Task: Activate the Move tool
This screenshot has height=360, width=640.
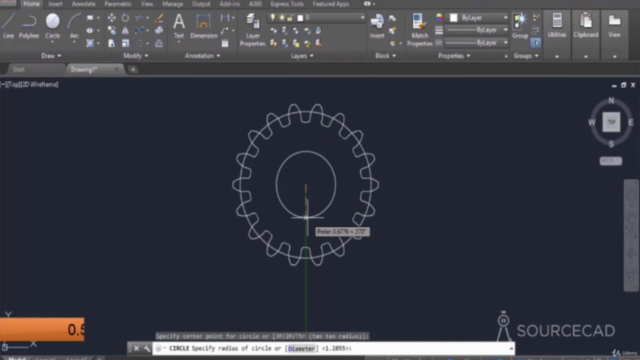Action: tap(111, 18)
